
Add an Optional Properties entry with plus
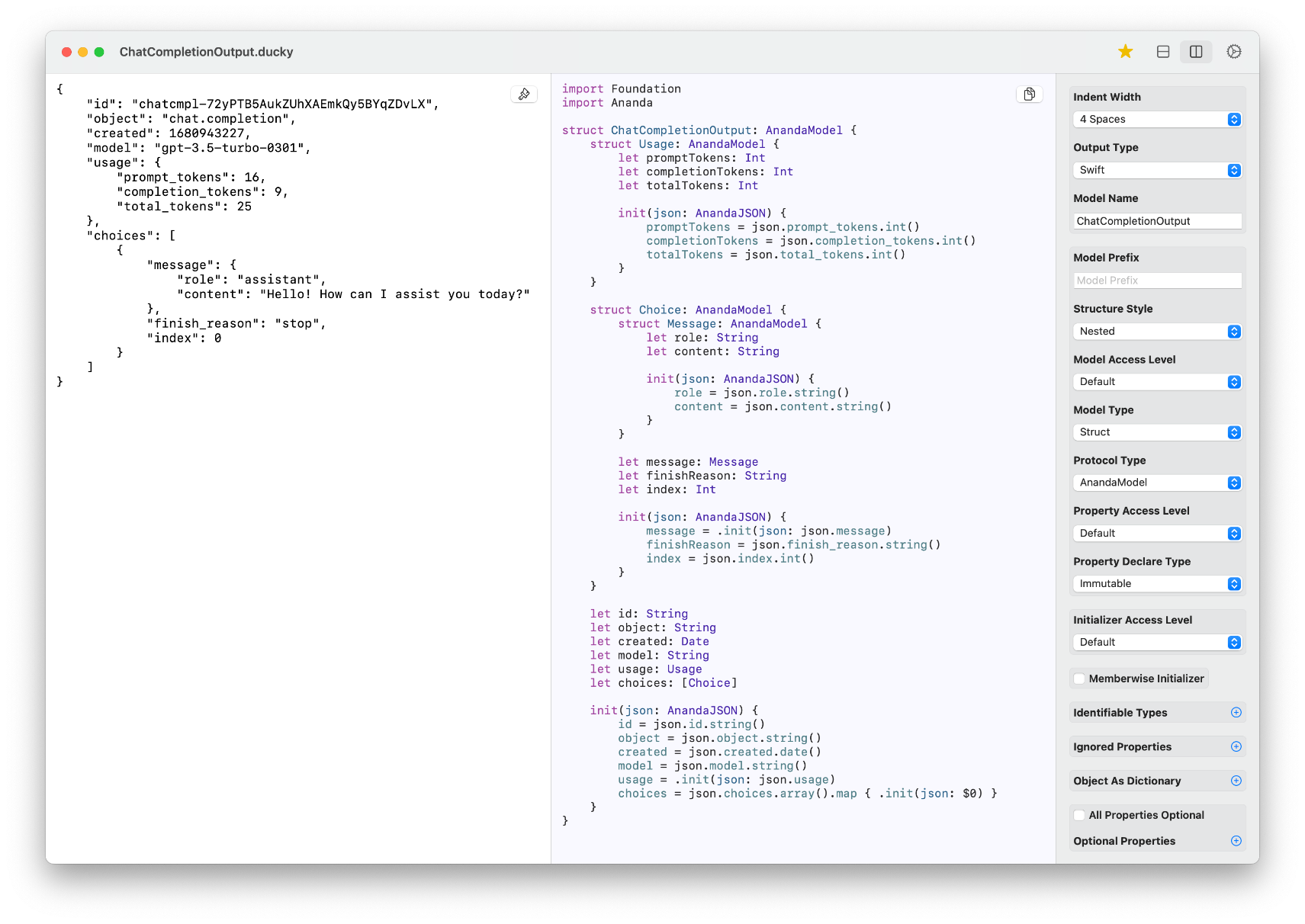point(1236,841)
